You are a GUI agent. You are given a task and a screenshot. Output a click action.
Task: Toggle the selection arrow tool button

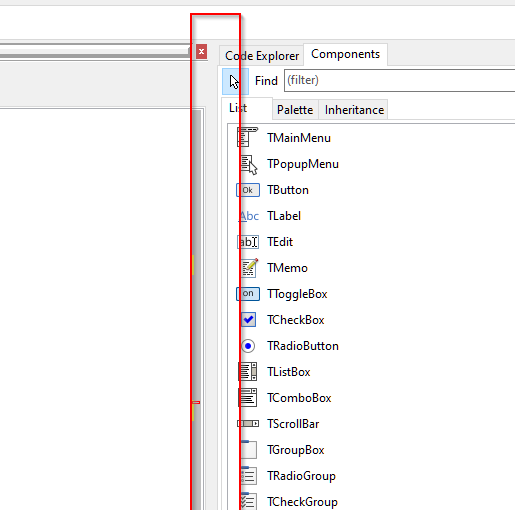[235, 81]
